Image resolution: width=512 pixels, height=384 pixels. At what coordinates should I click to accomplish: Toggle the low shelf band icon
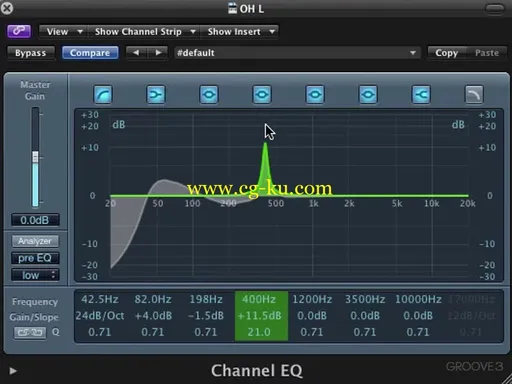click(156, 95)
